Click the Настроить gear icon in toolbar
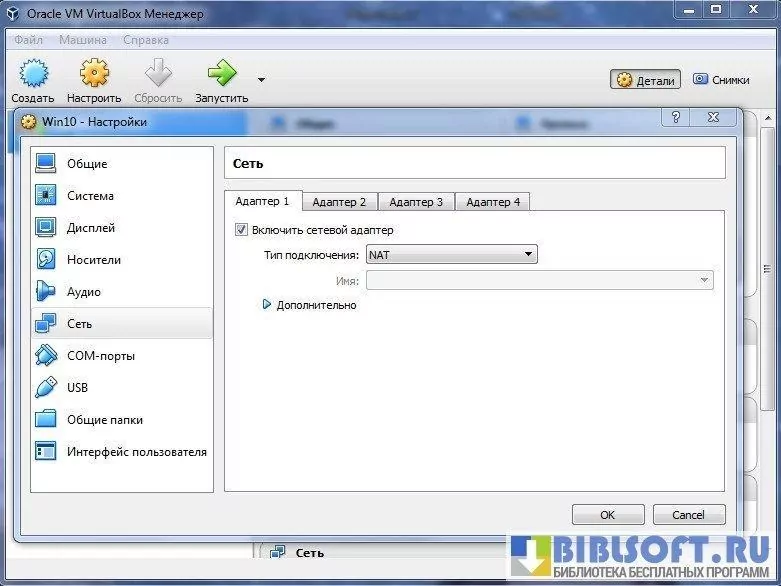Viewport: 781px width, 586px height. pyautogui.click(x=94, y=74)
